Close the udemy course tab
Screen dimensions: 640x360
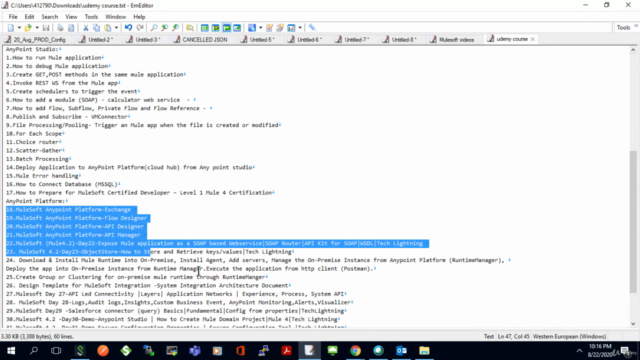pyautogui.click(x=533, y=39)
